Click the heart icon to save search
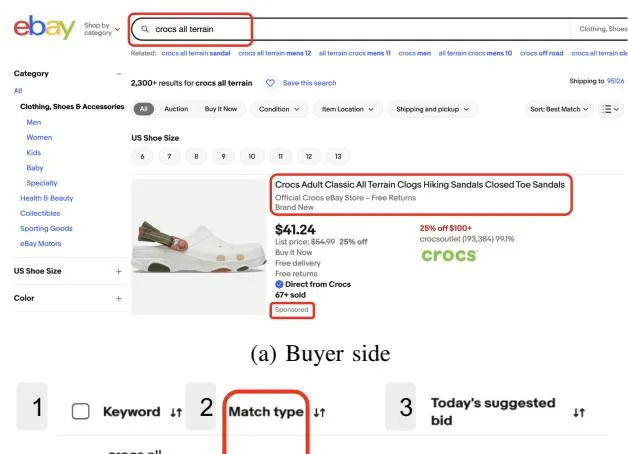Viewport: 628px width, 454px height. tap(270, 83)
